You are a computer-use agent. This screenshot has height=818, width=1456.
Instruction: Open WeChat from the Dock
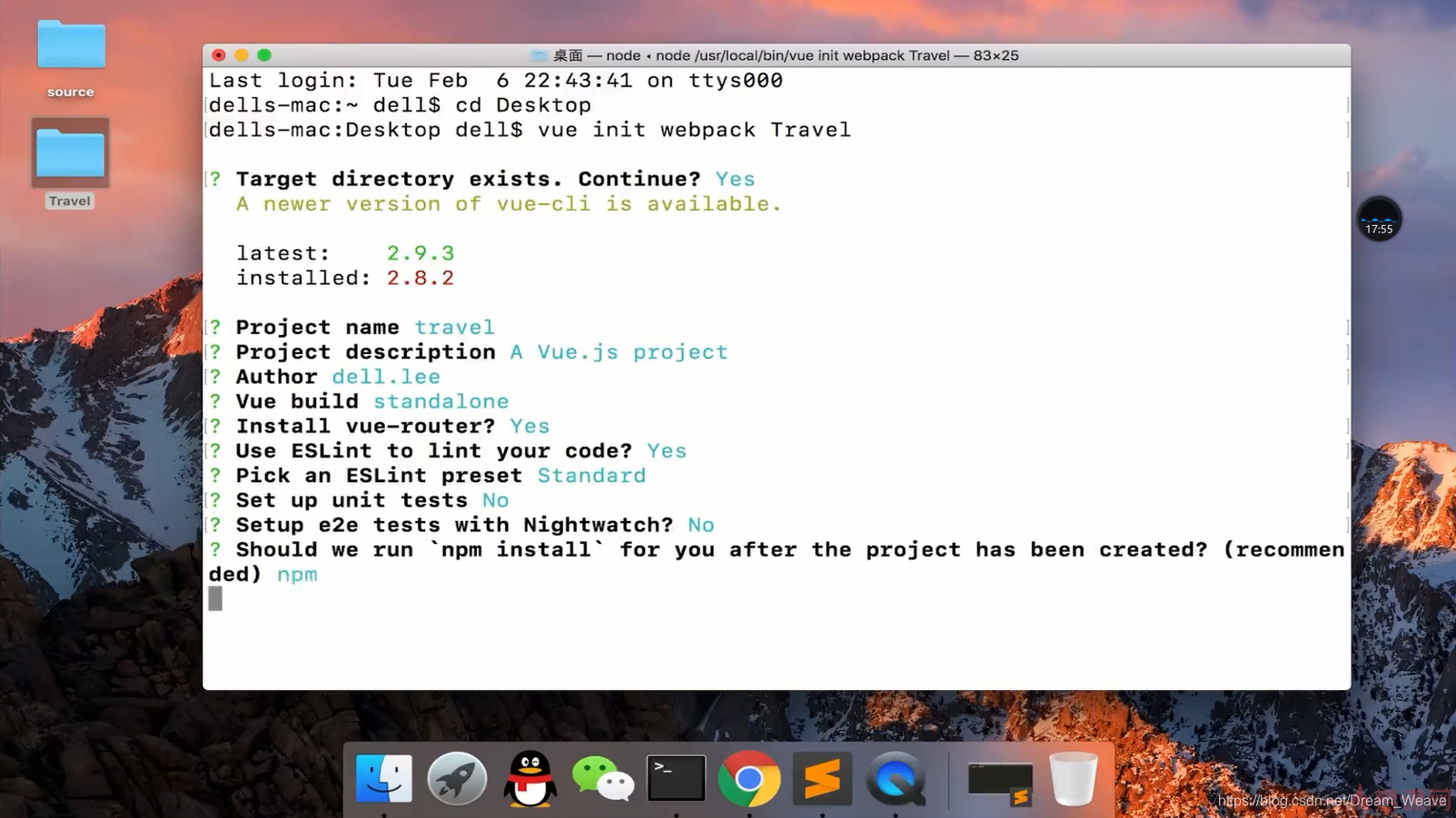pyautogui.click(x=602, y=778)
